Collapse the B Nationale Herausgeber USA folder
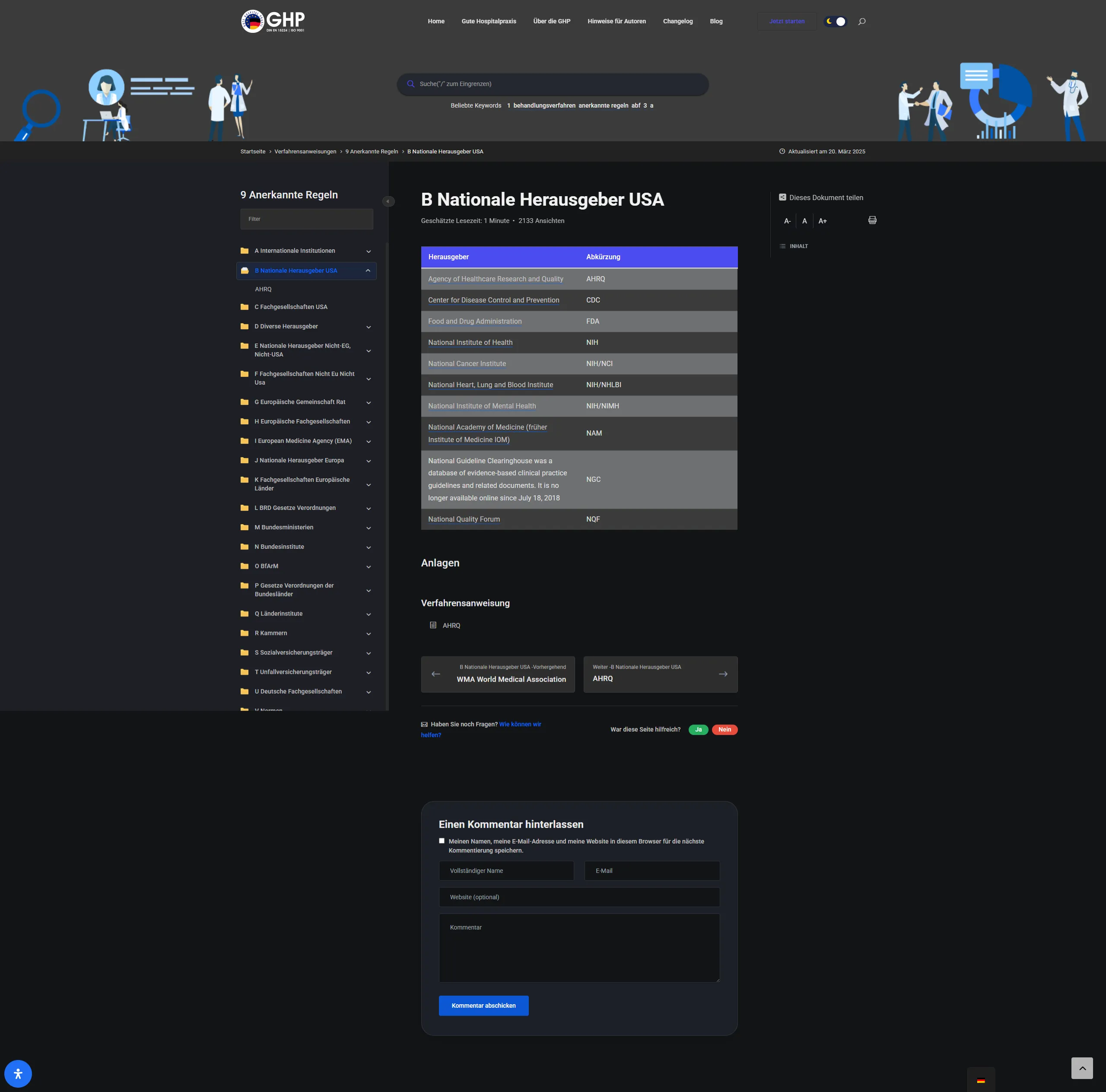The height and width of the screenshot is (1092, 1106). pos(368,271)
